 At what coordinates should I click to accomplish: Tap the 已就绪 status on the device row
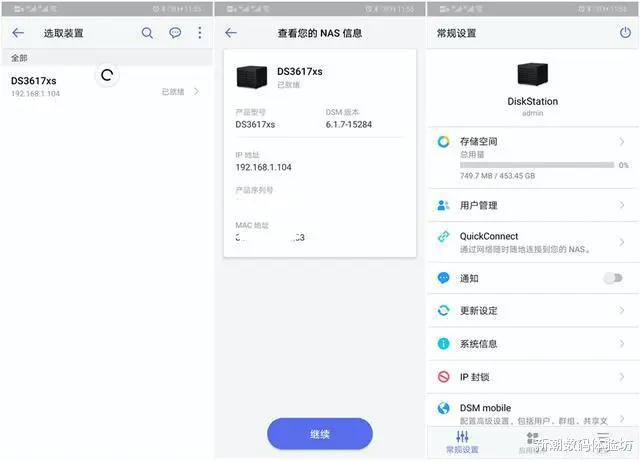point(173,91)
